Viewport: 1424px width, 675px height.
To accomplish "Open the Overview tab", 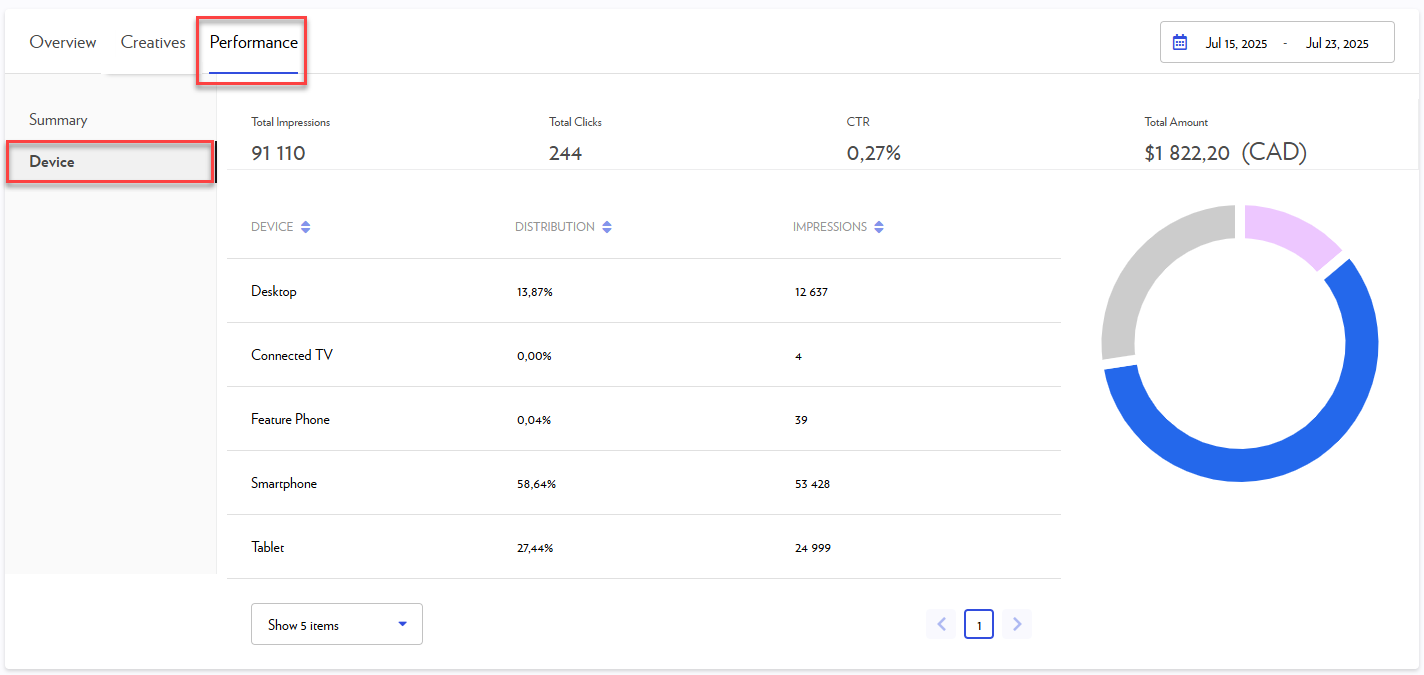I will tap(63, 43).
